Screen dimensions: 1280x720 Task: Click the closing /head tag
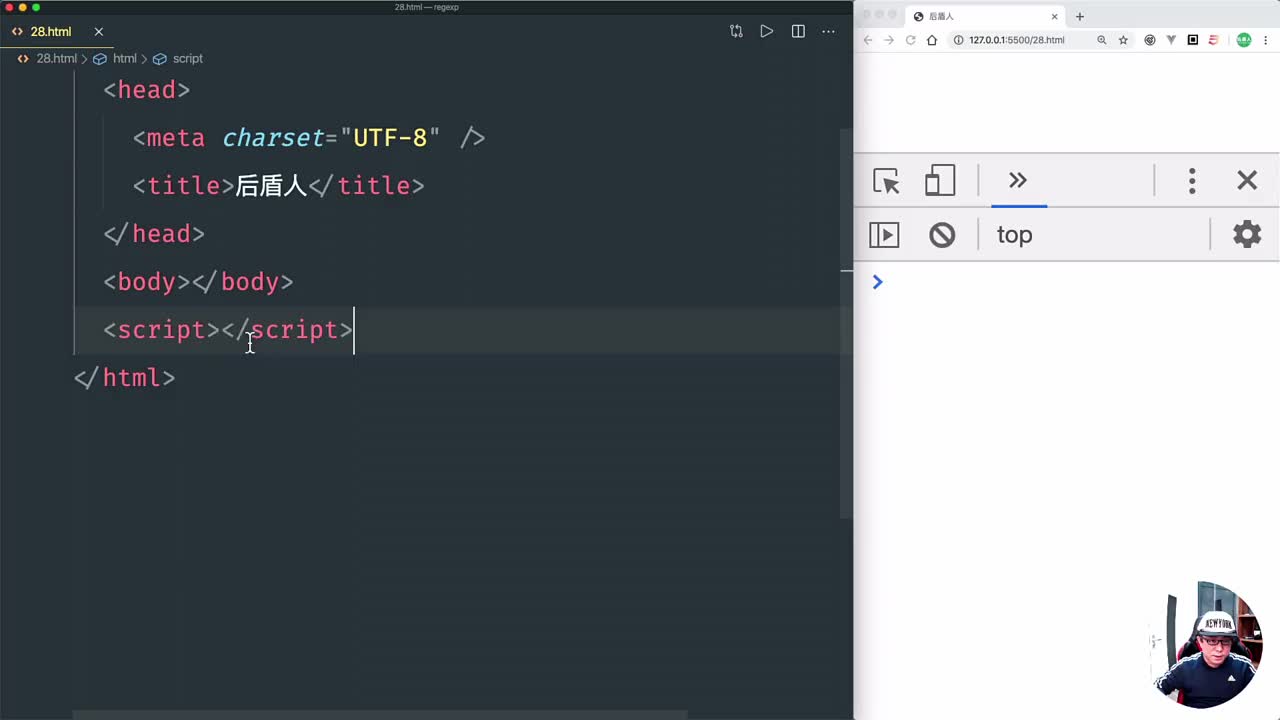(x=154, y=234)
